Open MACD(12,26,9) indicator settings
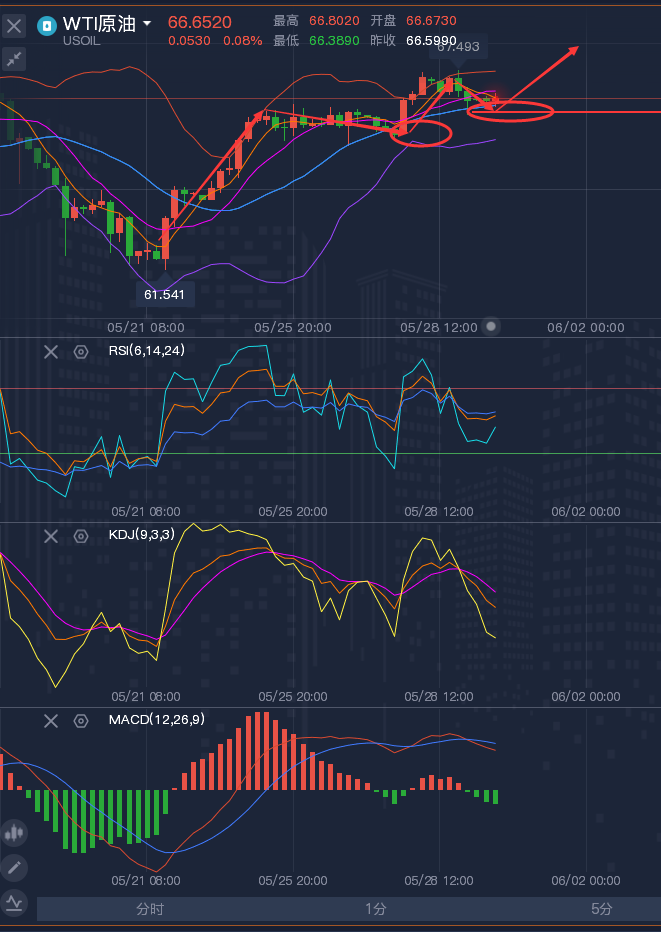 click(81, 720)
